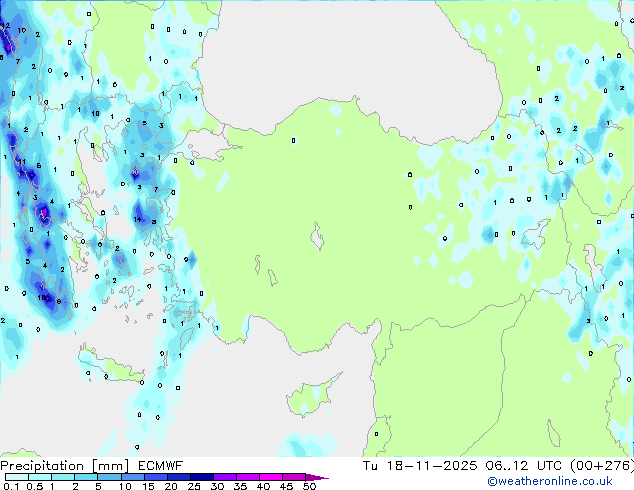Click the legend tick label "15"
This screenshot has height=490, width=634.
(x=148, y=486)
